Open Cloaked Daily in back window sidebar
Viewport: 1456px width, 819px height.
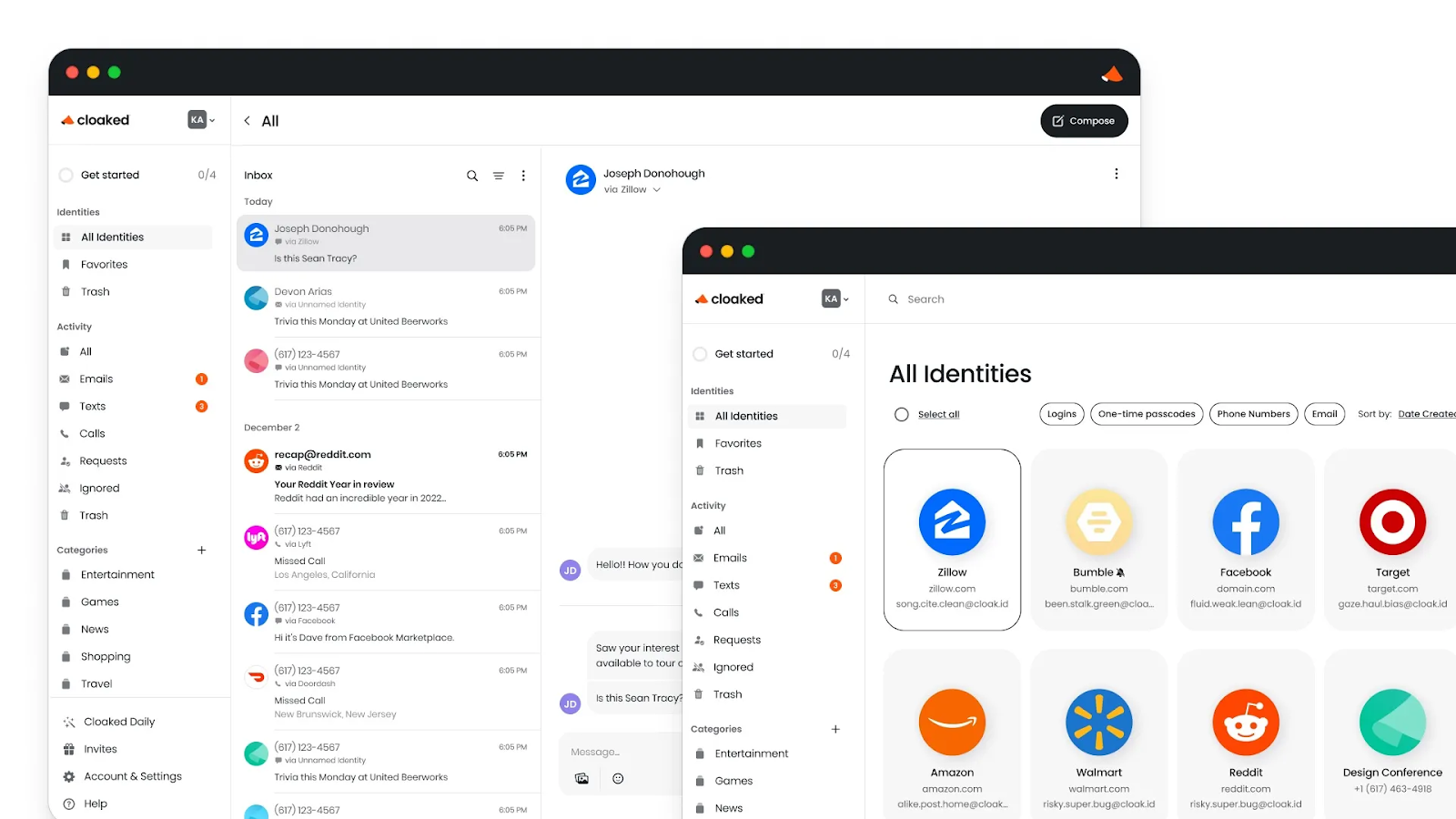[119, 722]
